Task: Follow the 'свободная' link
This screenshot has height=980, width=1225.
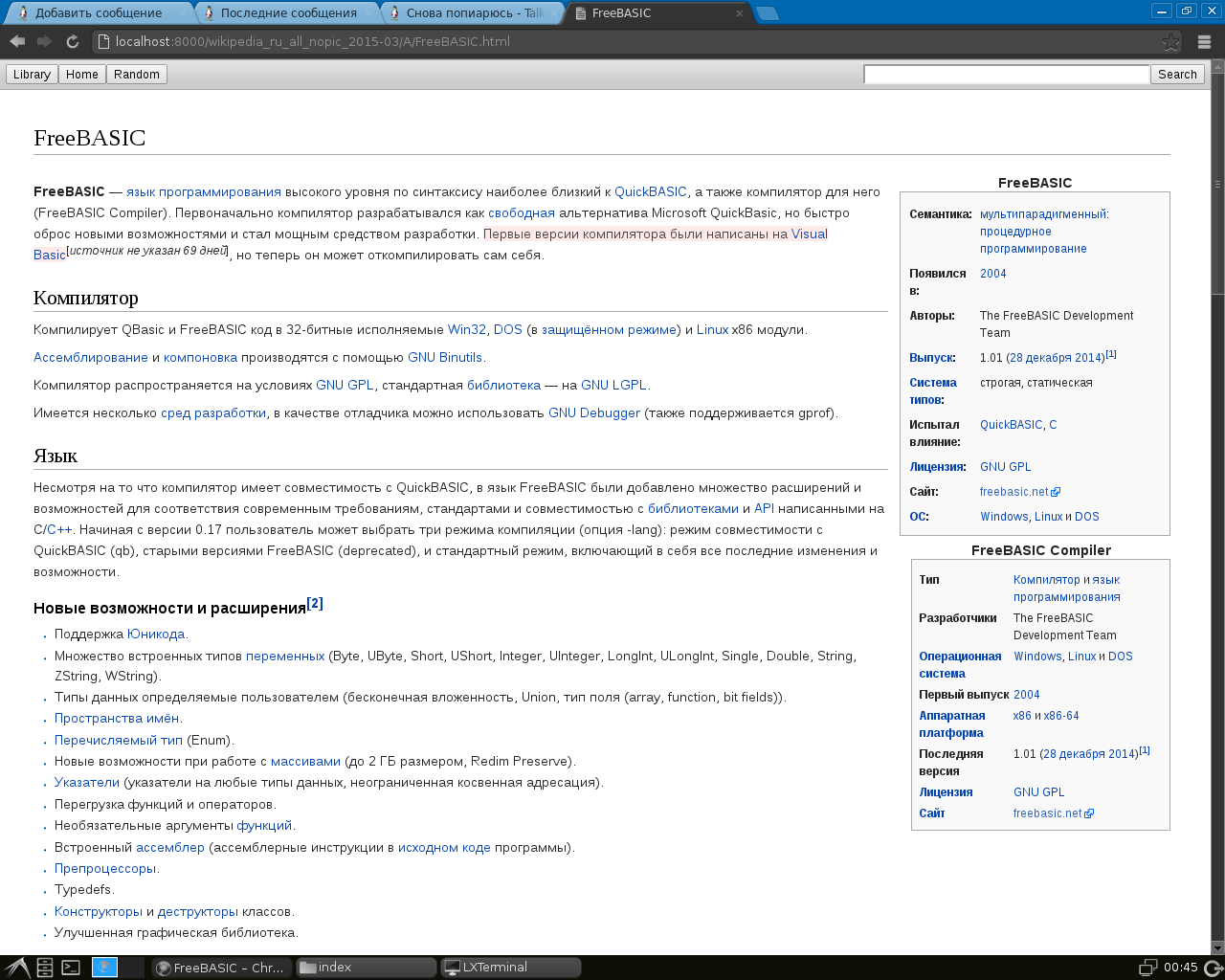Action: click(x=522, y=213)
